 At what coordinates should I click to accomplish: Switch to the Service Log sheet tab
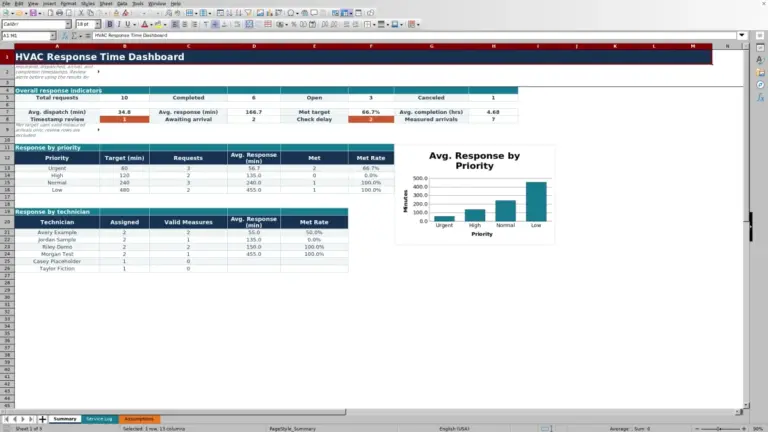click(x=99, y=419)
